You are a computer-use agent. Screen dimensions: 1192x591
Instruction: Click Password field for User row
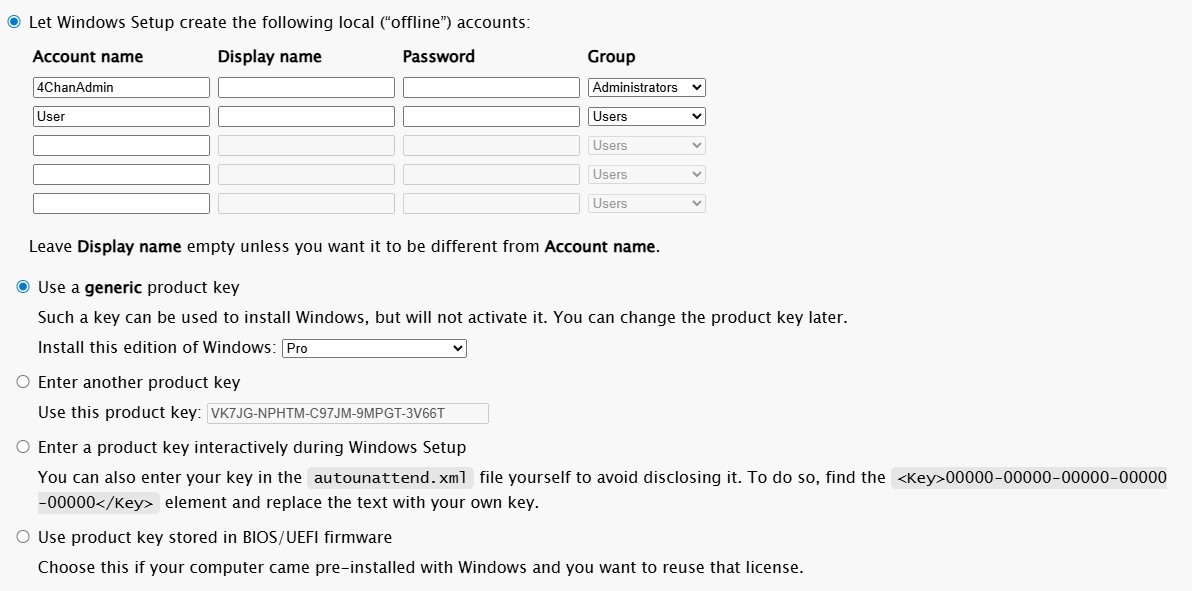coord(491,116)
